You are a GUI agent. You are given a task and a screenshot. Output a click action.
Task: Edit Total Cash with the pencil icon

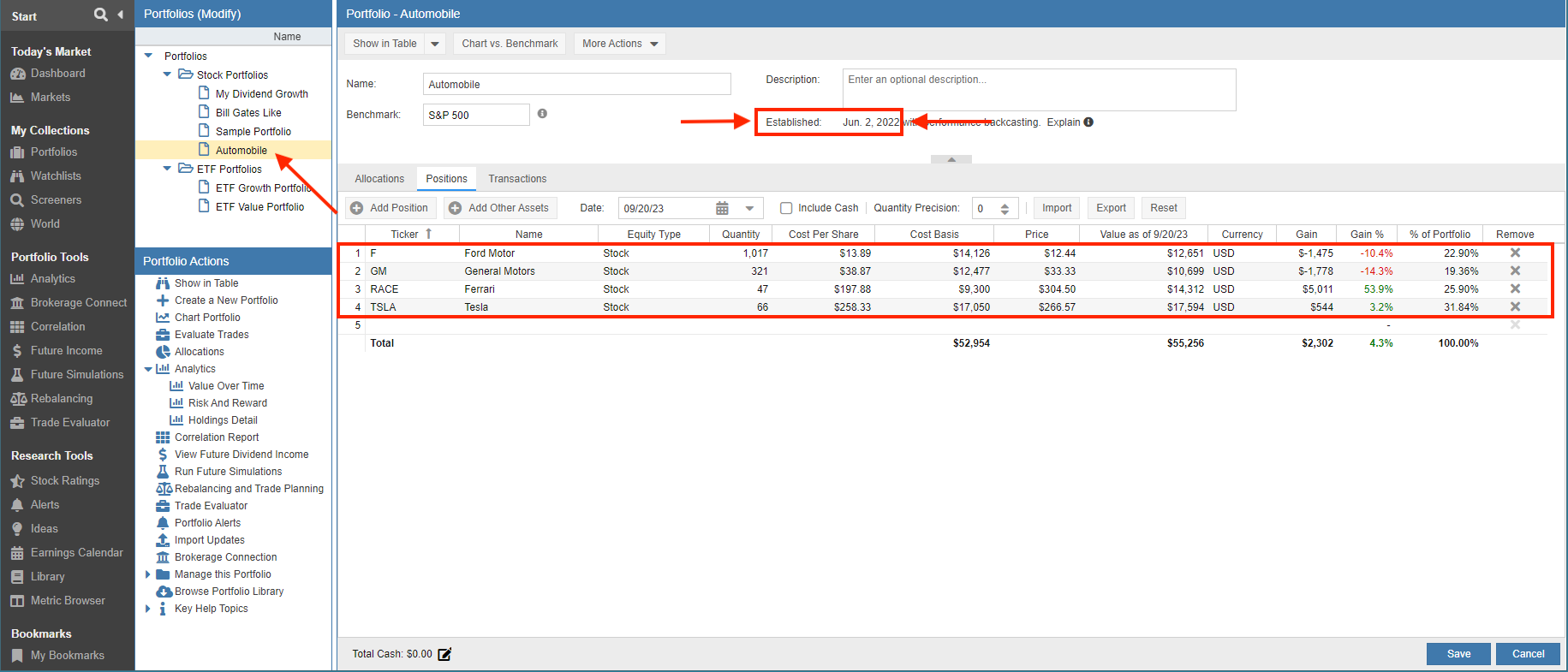[x=444, y=654]
